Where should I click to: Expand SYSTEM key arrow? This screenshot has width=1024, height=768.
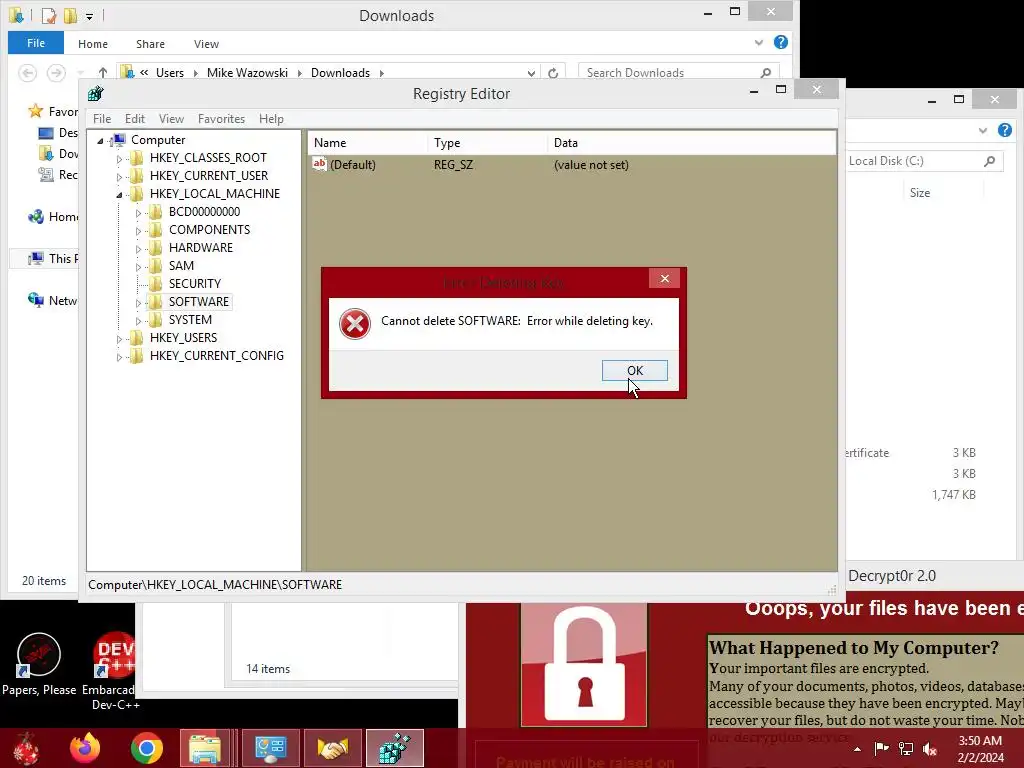pos(138,321)
